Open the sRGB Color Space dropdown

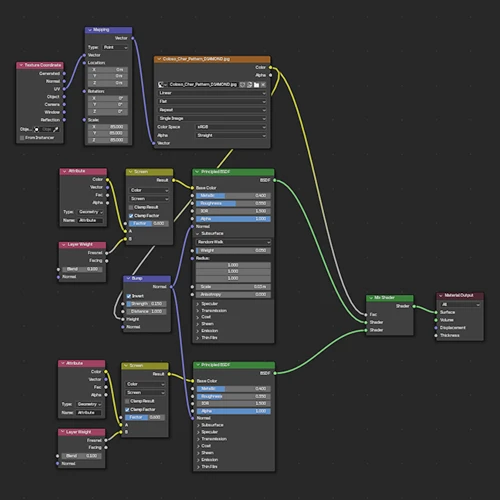[x=231, y=127]
